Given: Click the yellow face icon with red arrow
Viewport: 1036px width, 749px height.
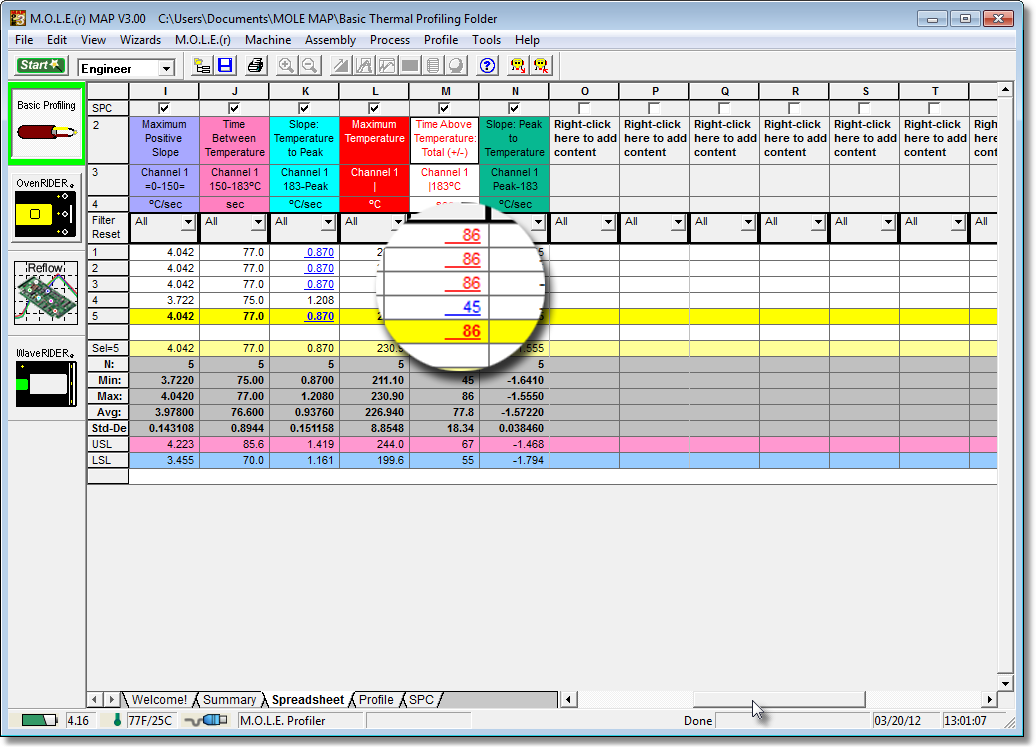Looking at the screenshot, I should pyautogui.click(x=518, y=65).
